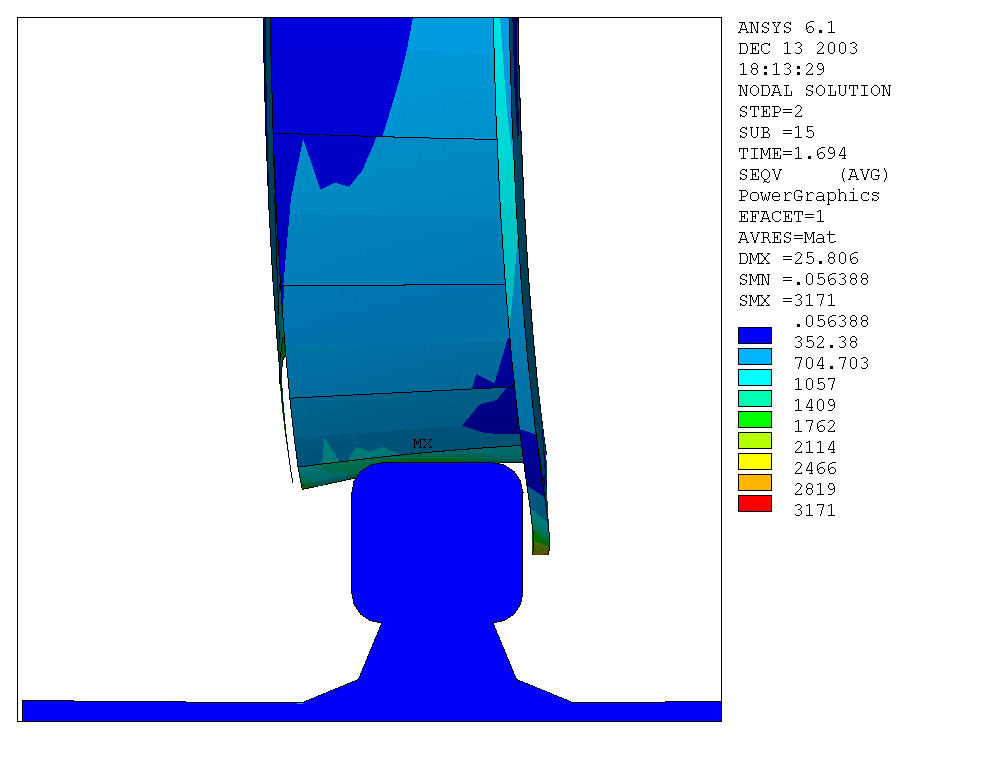985x783 pixels.
Task: Click the cyan legend swatch
Action: coord(754,378)
